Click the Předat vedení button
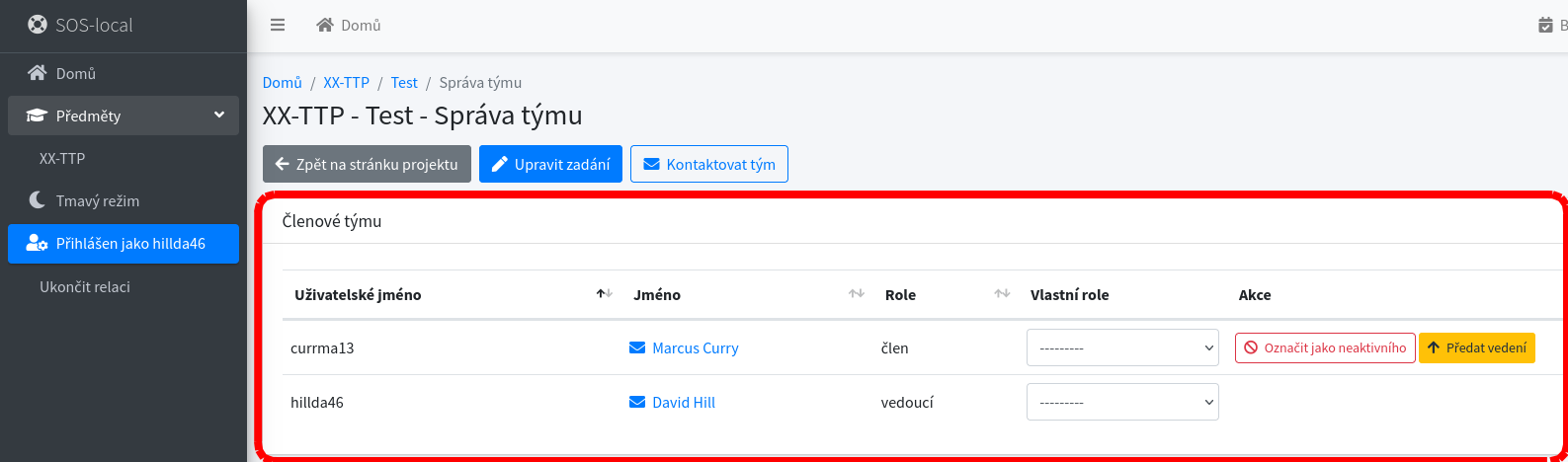This screenshot has width=1568, height=462. tap(1476, 347)
